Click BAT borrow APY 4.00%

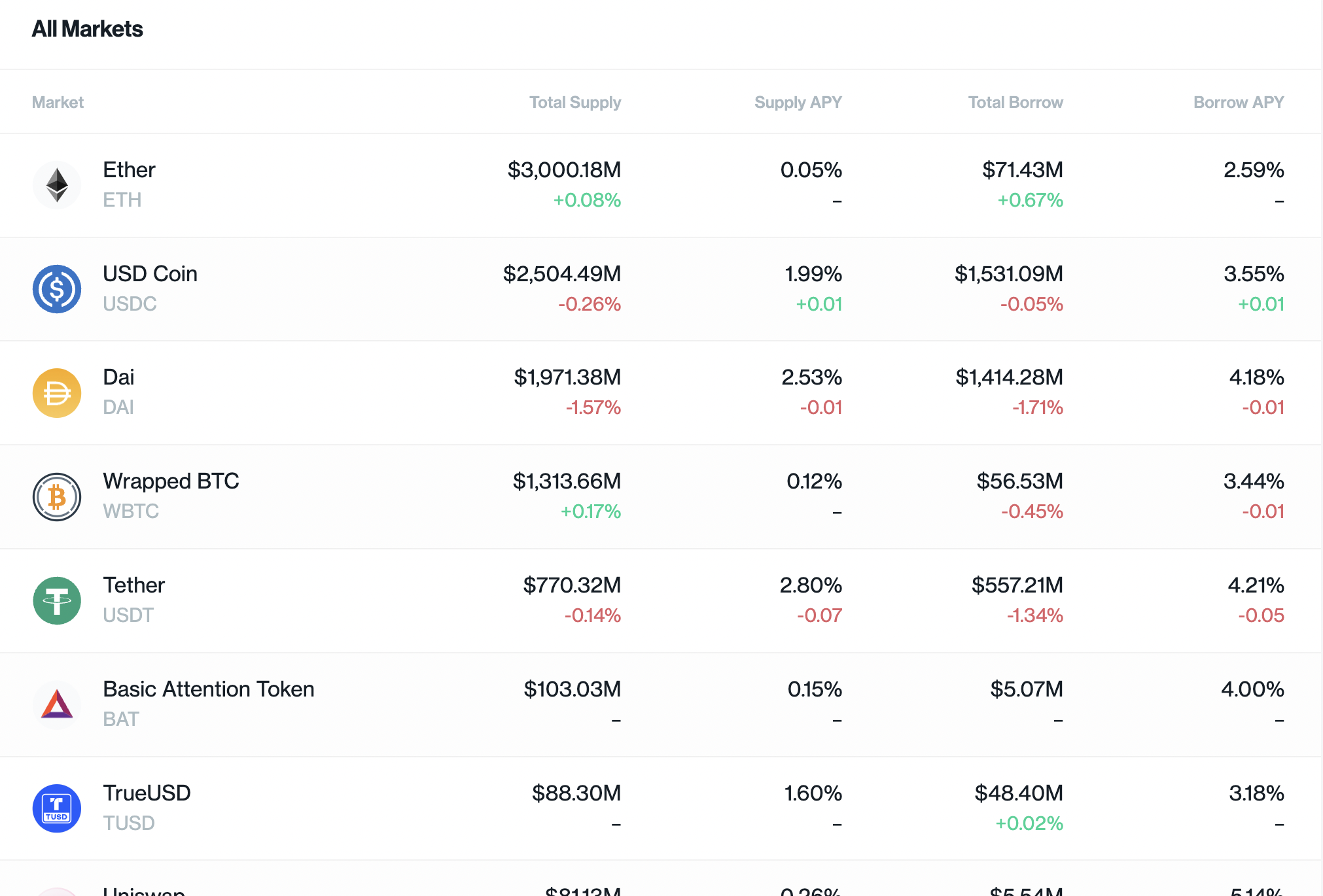pyautogui.click(x=1253, y=689)
